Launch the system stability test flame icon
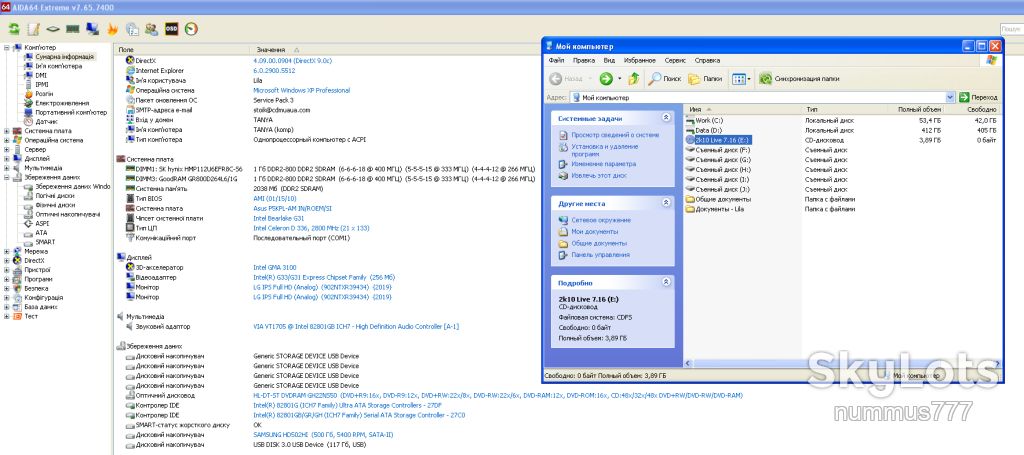Viewport: 1024px width, 455px height. point(112,29)
